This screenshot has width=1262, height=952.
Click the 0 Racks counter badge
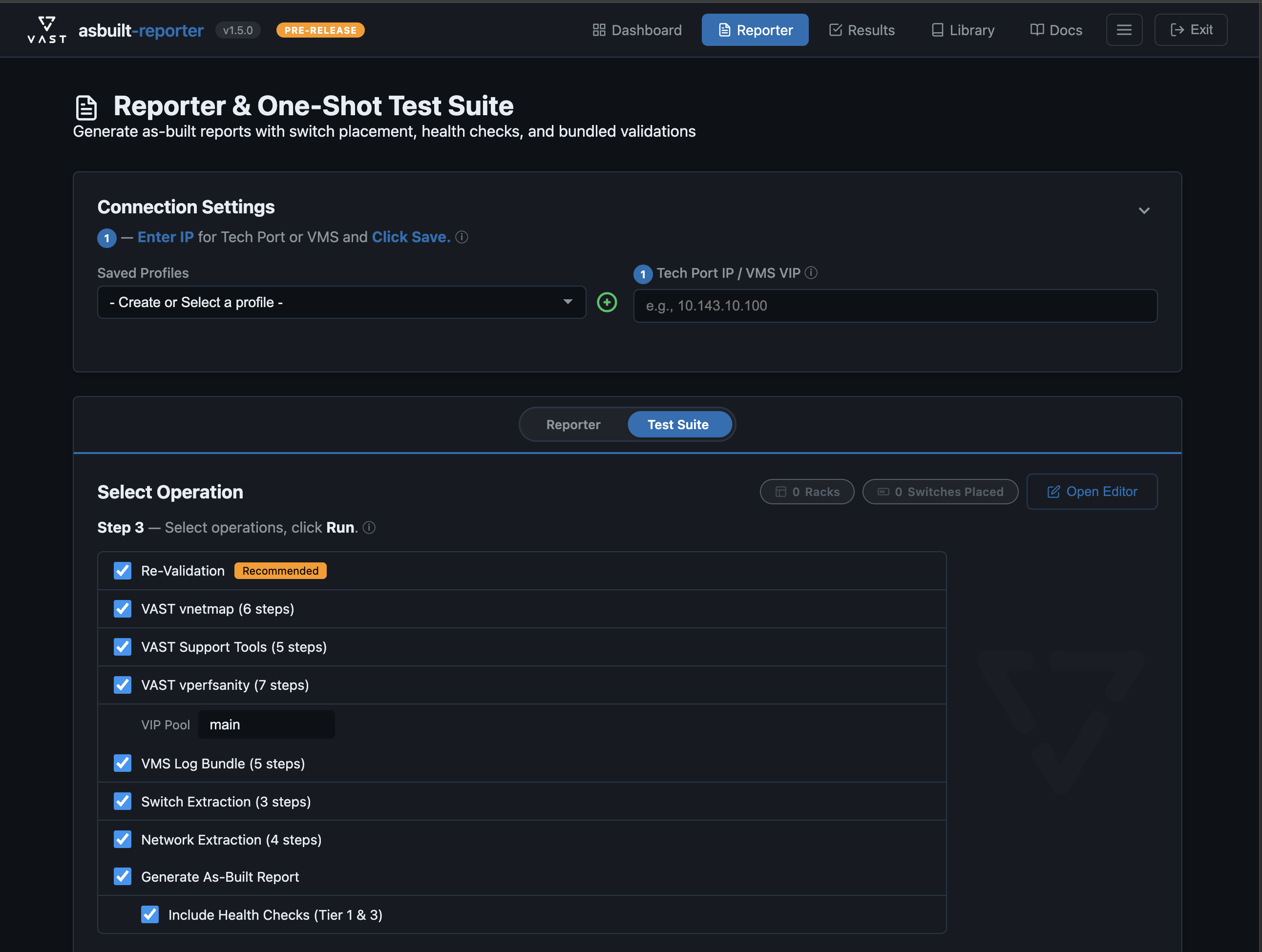click(807, 491)
